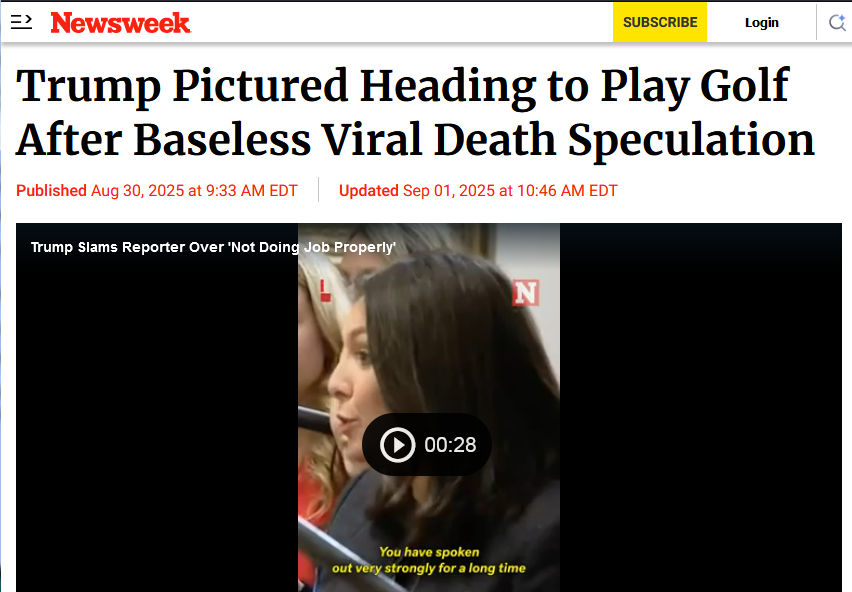Click the yellow subtitle caption text
The width and height of the screenshot is (852, 592).
click(x=429, y=560)
